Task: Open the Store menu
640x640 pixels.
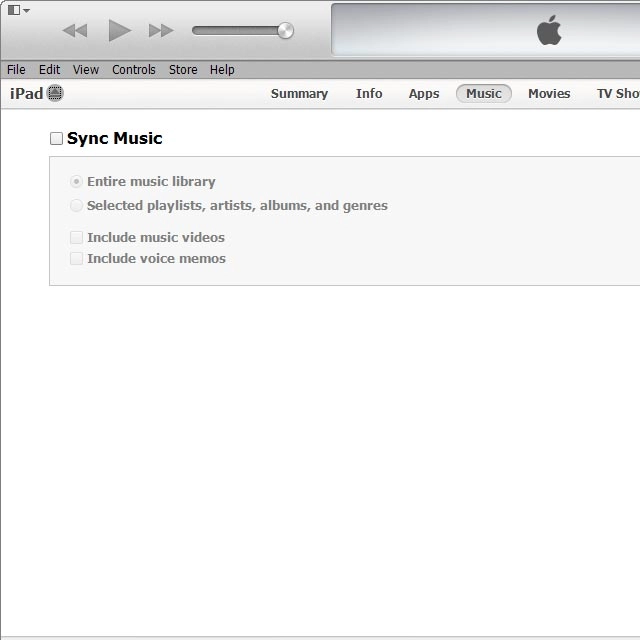Action: tap(183, 70)
